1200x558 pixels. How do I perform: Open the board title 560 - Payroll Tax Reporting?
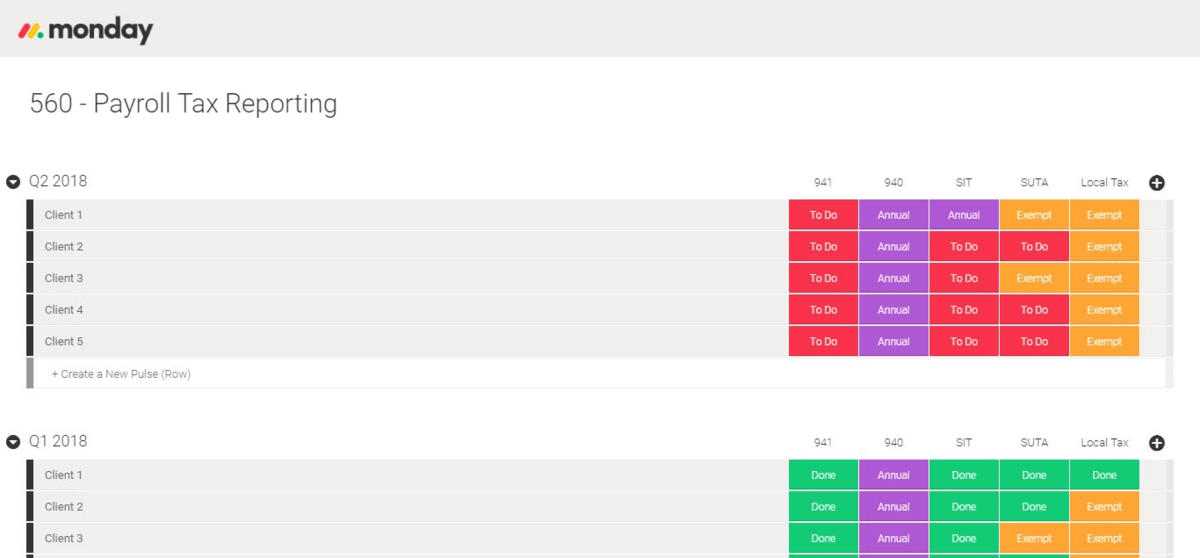pyautogui.click(x=183, y=104)
